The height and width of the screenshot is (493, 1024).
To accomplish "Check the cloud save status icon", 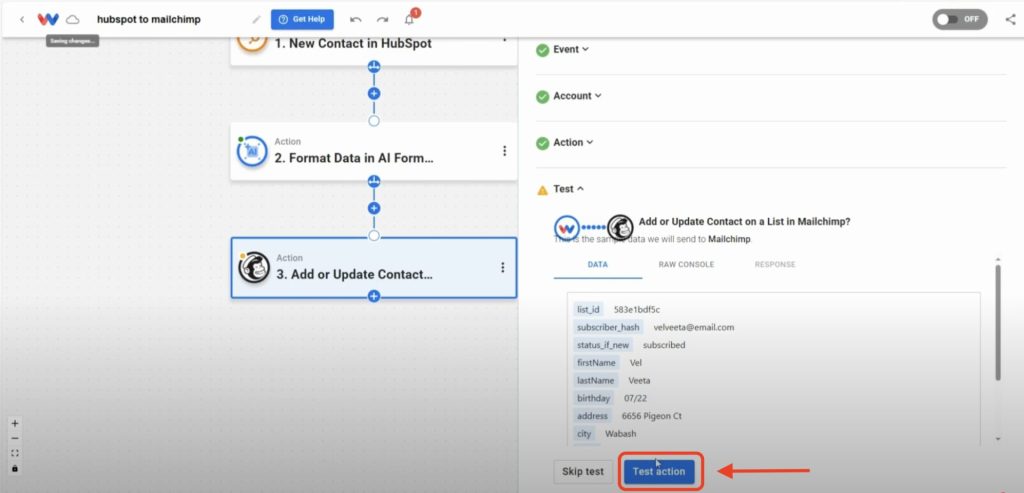I will pos(72,20).
